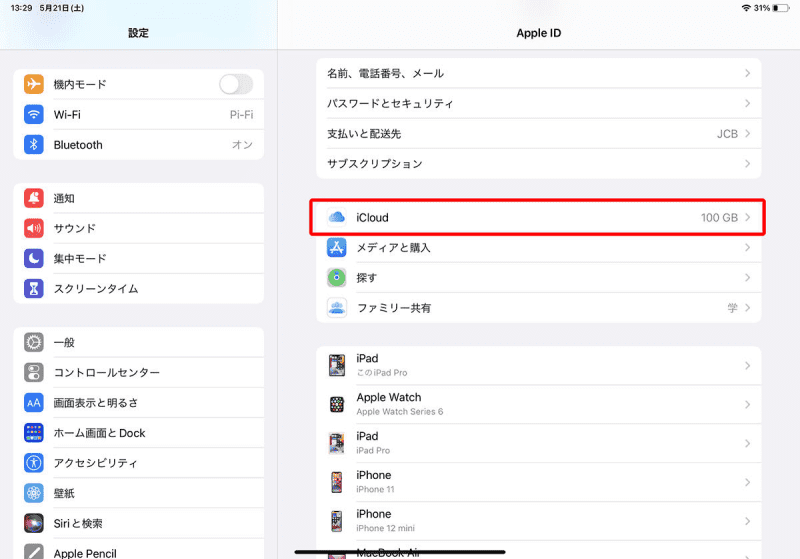Tap the Wi-Fi status icon in status bar
The width and height of the screenshot is (800, 559).
pos(746,8)
